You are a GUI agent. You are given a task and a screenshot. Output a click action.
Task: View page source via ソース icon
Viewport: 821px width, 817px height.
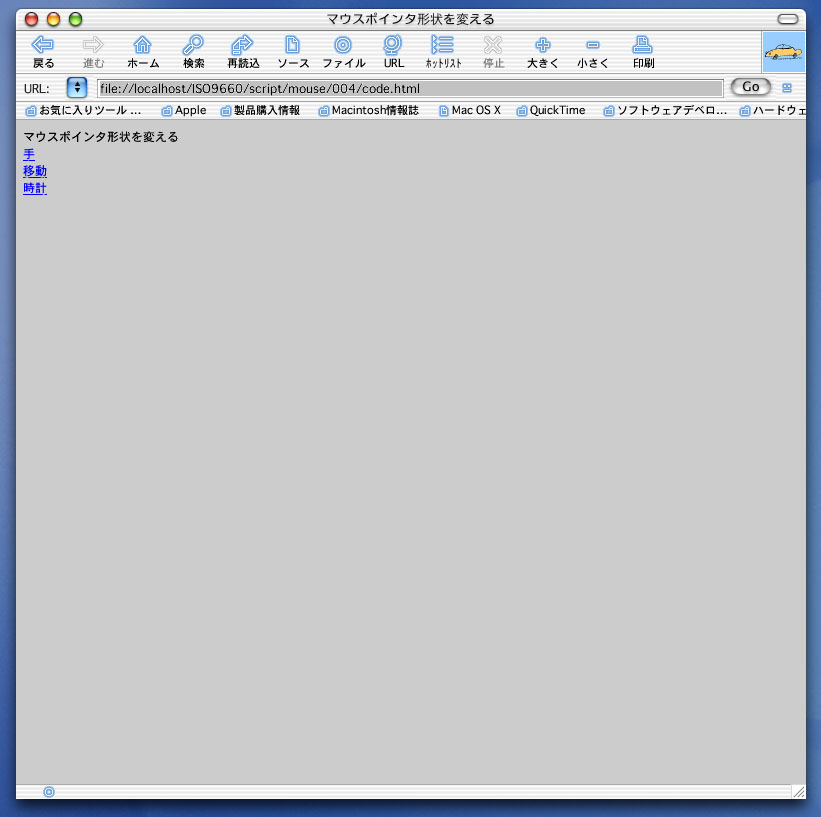tap(292, 45)
